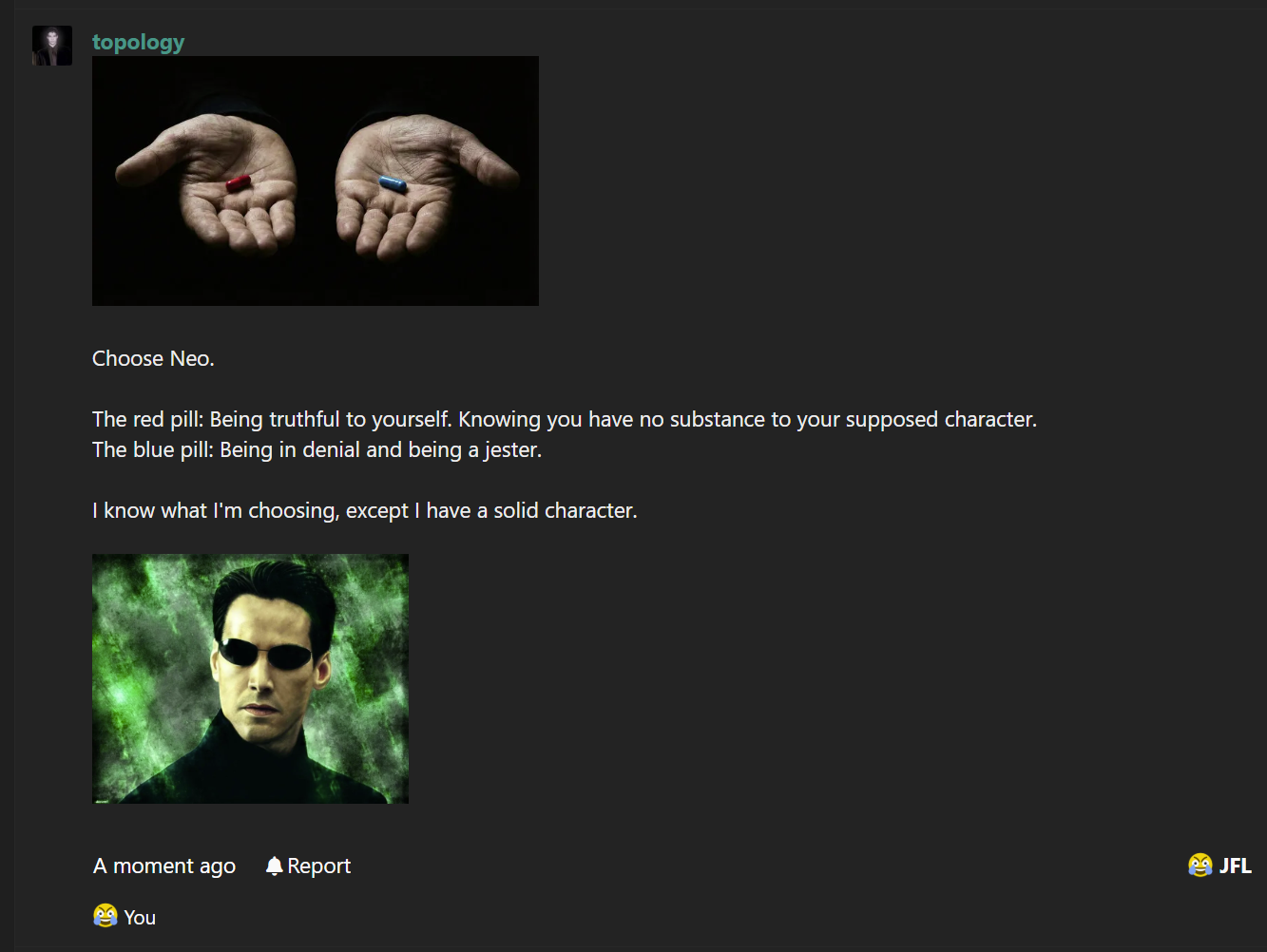Click the 'The blue pill:' sentence
This screenshot has height=952, width=1267.
click(x=317, y=449)
